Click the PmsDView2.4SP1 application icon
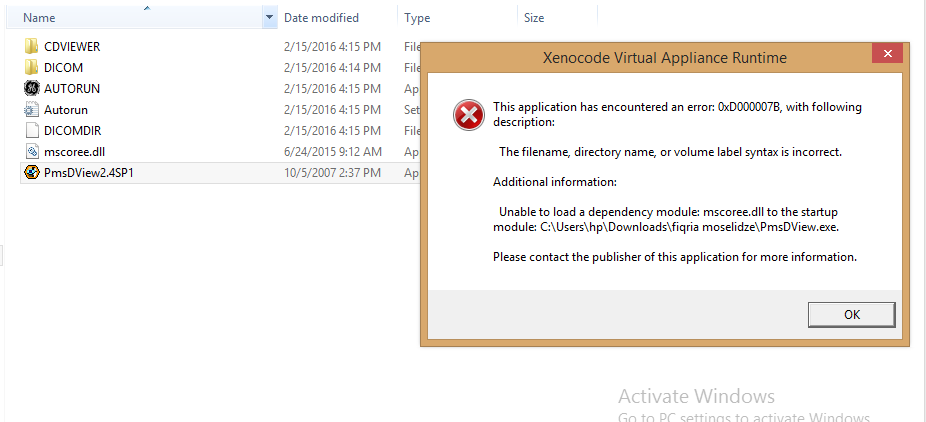926x422 pixels. 31,172
